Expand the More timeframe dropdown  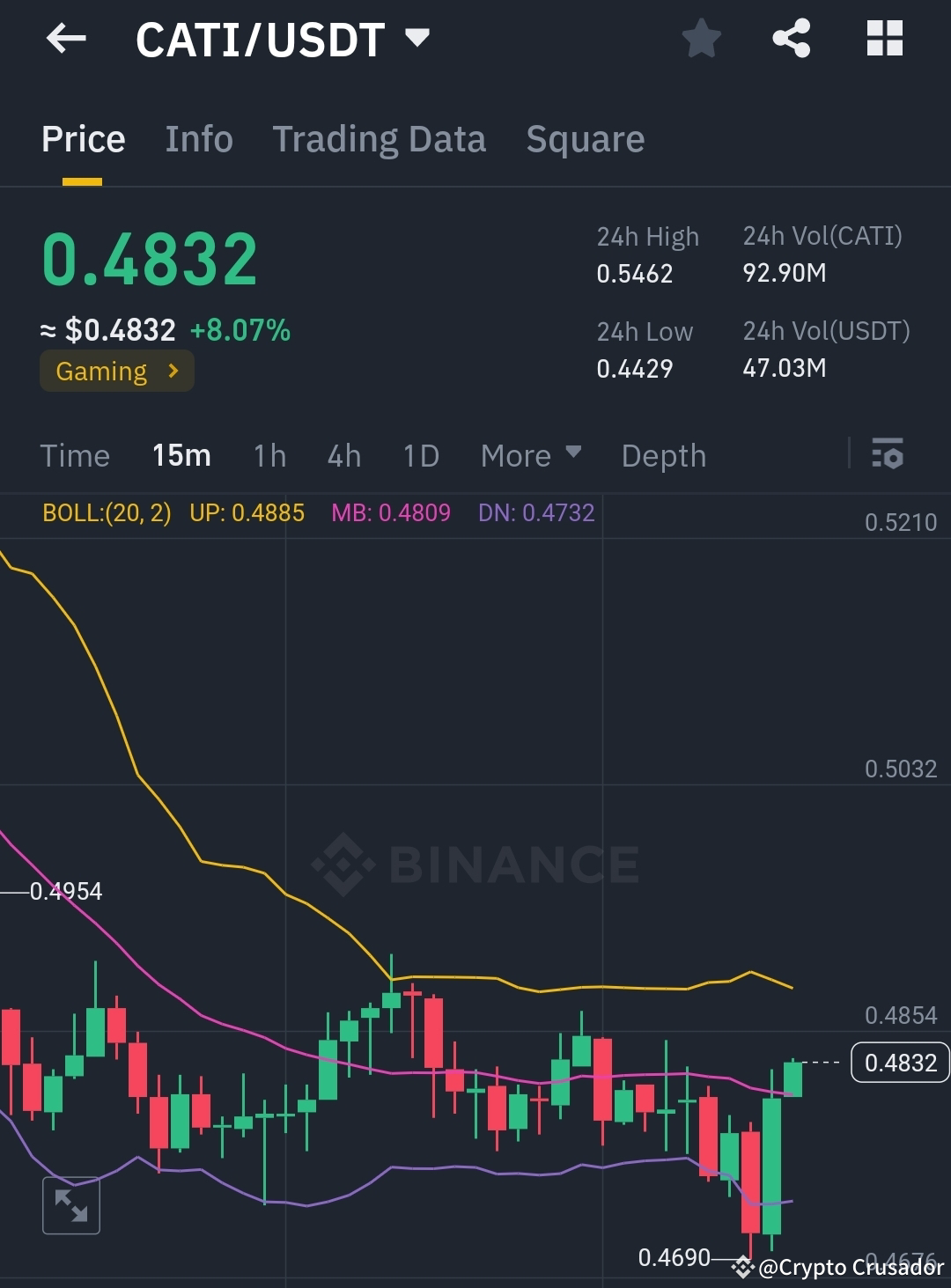point(529,455)
